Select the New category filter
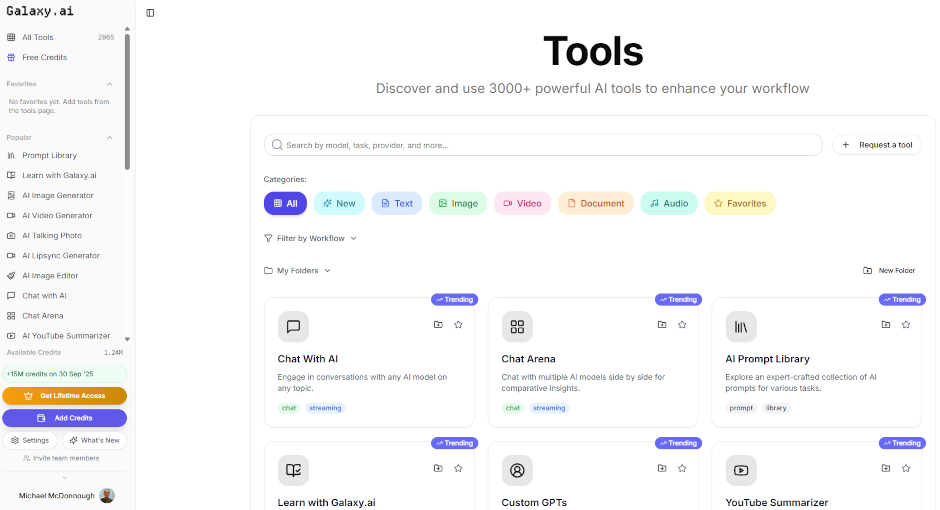The width and height of the screenshot is (940, 510). click(339, 204)
